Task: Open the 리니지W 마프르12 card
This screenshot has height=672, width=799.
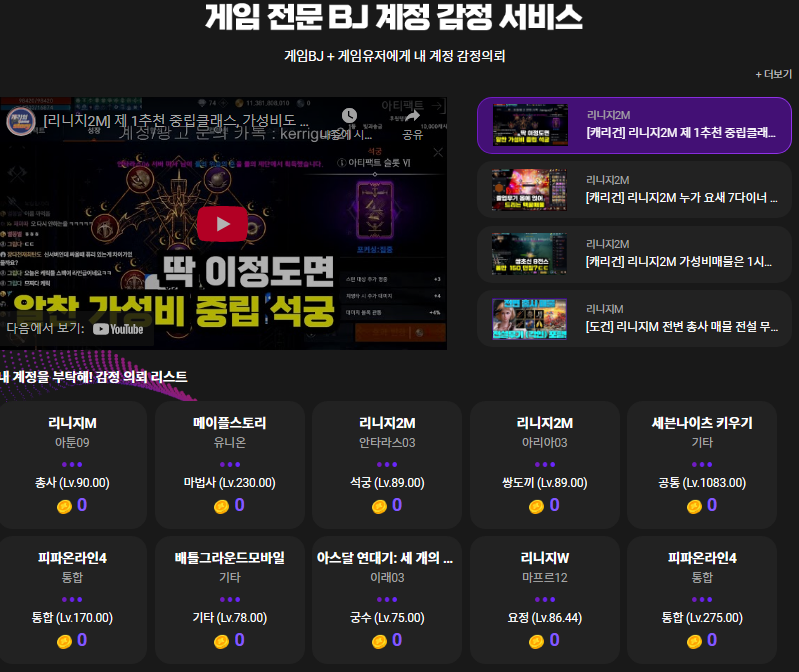Action: [545, 600]
